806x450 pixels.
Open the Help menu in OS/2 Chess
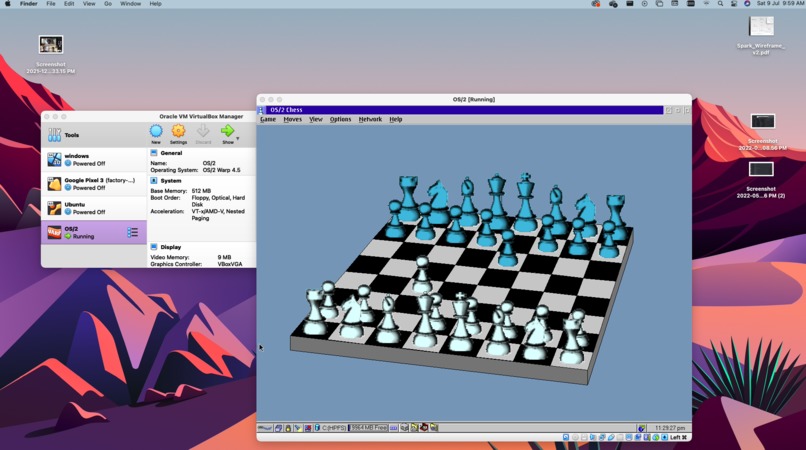point(395,119)
